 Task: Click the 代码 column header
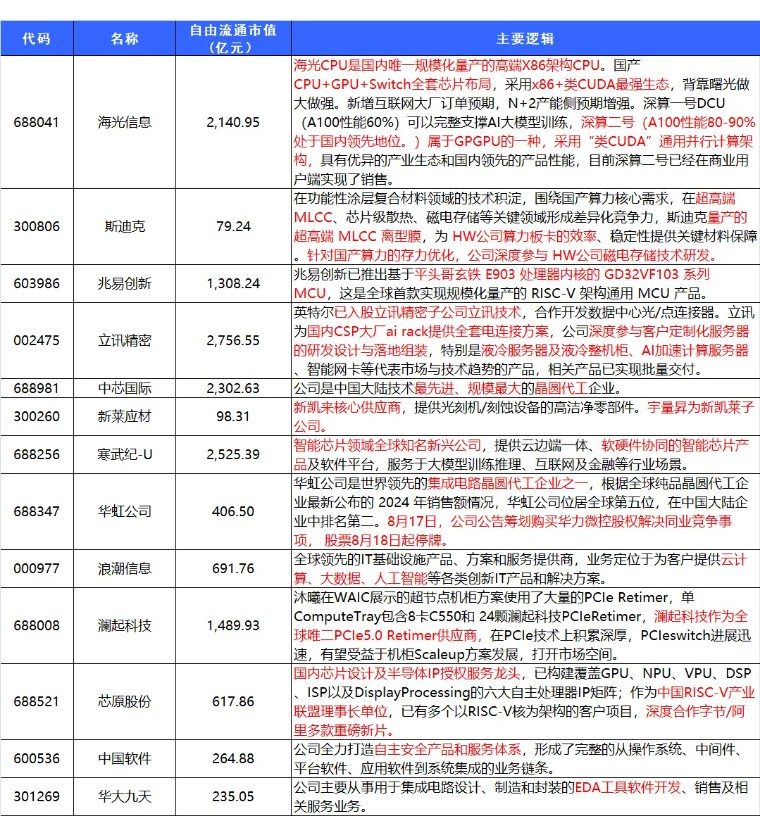tap(37, 38)
